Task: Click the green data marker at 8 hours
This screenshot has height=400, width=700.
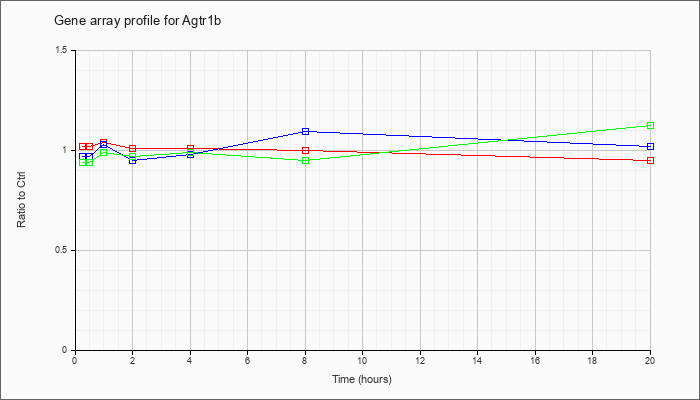Action: point(305,160)
